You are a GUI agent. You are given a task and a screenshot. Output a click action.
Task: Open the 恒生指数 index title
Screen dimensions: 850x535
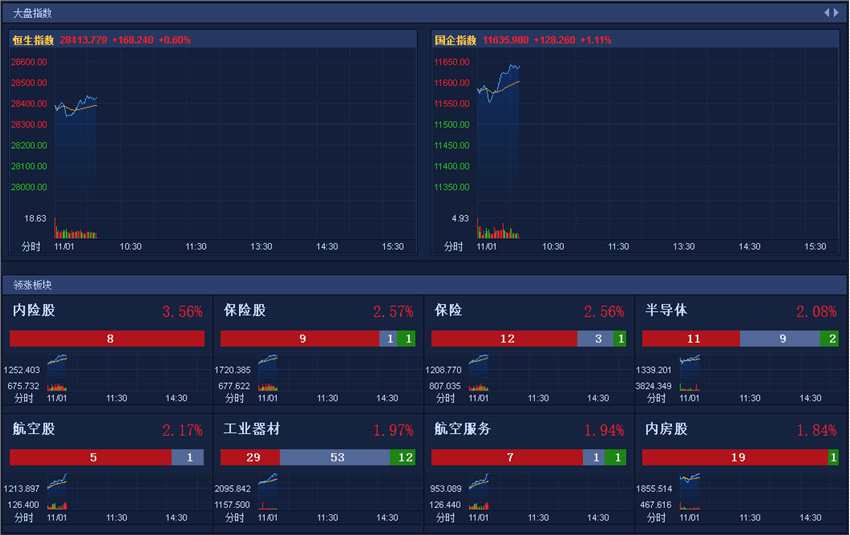[x=33, y=40]
